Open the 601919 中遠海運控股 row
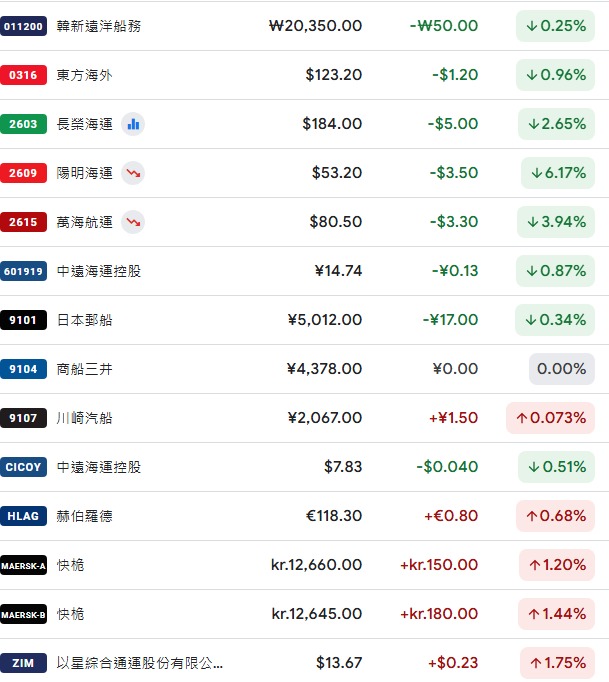 tap(304, 271)
